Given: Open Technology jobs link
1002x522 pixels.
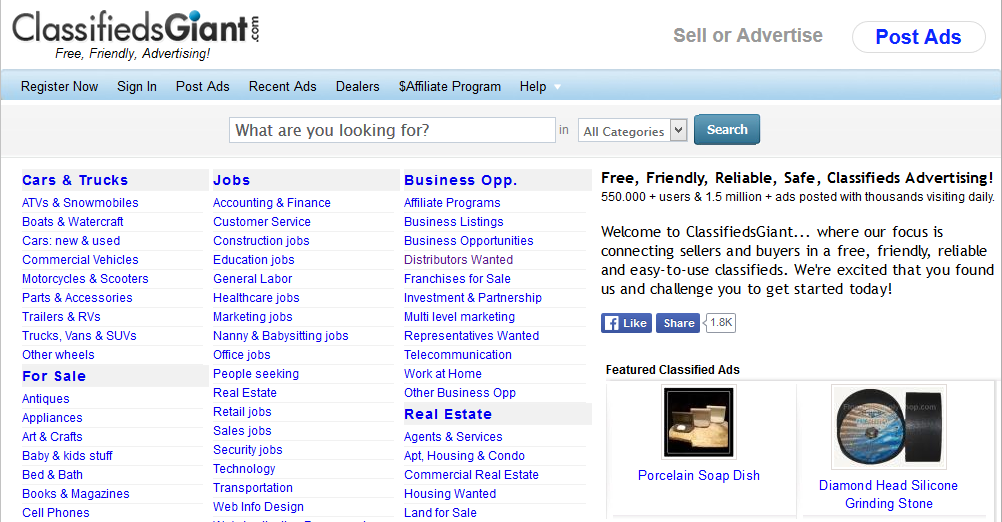Looking at the screenshot, I should point(244,469).
